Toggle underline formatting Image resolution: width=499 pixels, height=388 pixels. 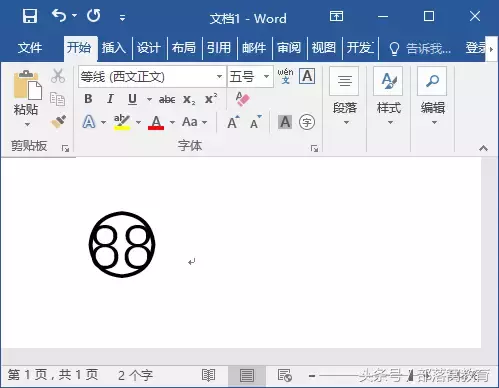pyautogui.click(x=132, y=99)
